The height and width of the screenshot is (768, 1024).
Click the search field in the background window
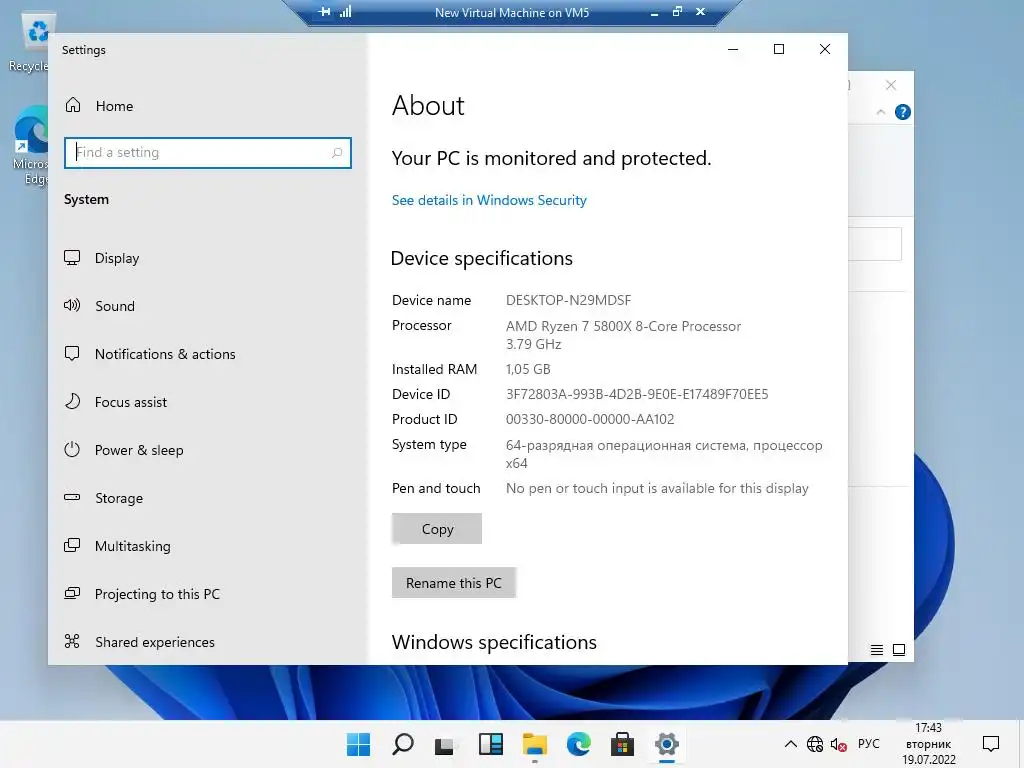(x=875, y=244)
